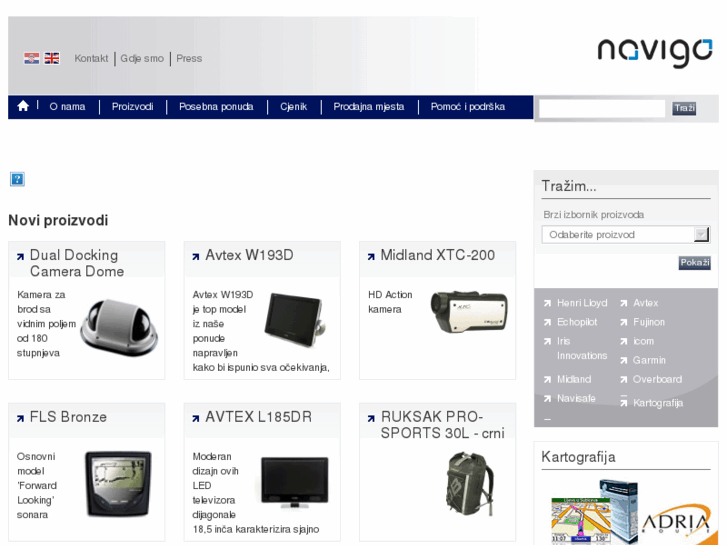Open Dual Docking Camera Dome product title
Image resolution: width=727 pixels, height=545 pixels.
point(77,263)
